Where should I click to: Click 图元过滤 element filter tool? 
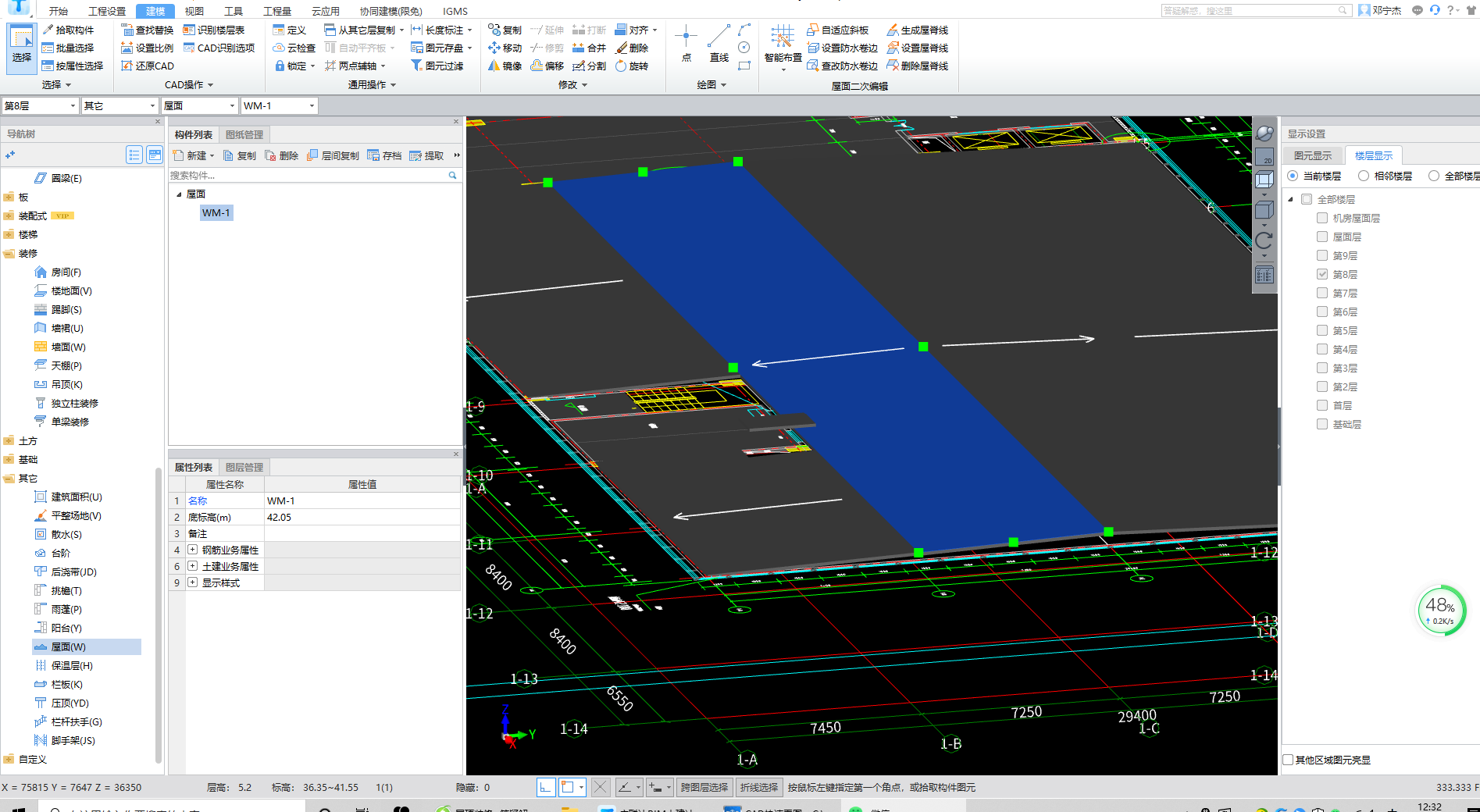click(437, 66)
